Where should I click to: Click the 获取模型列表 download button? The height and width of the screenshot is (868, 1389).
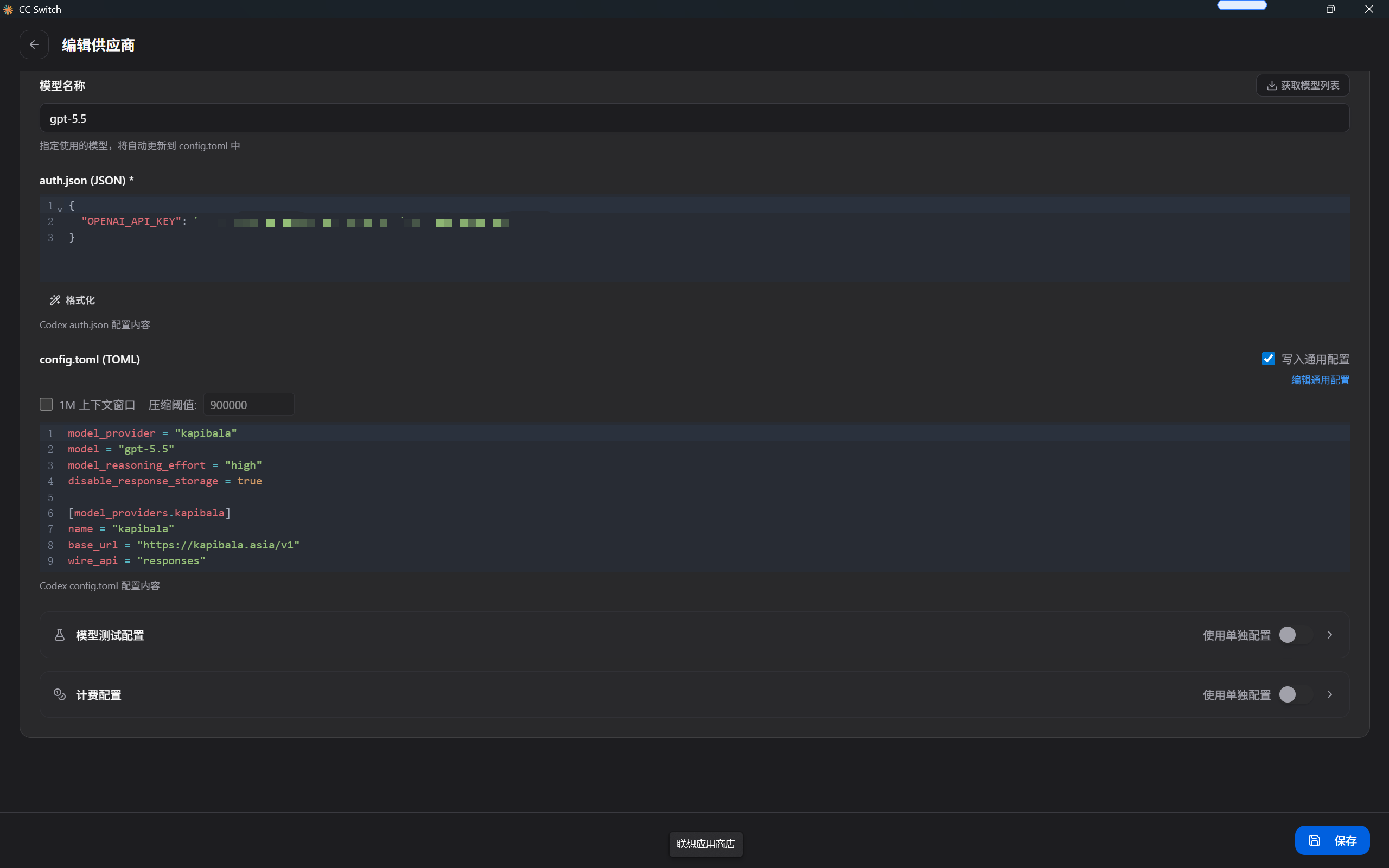pyautogui.click(x=1302, y=86)
